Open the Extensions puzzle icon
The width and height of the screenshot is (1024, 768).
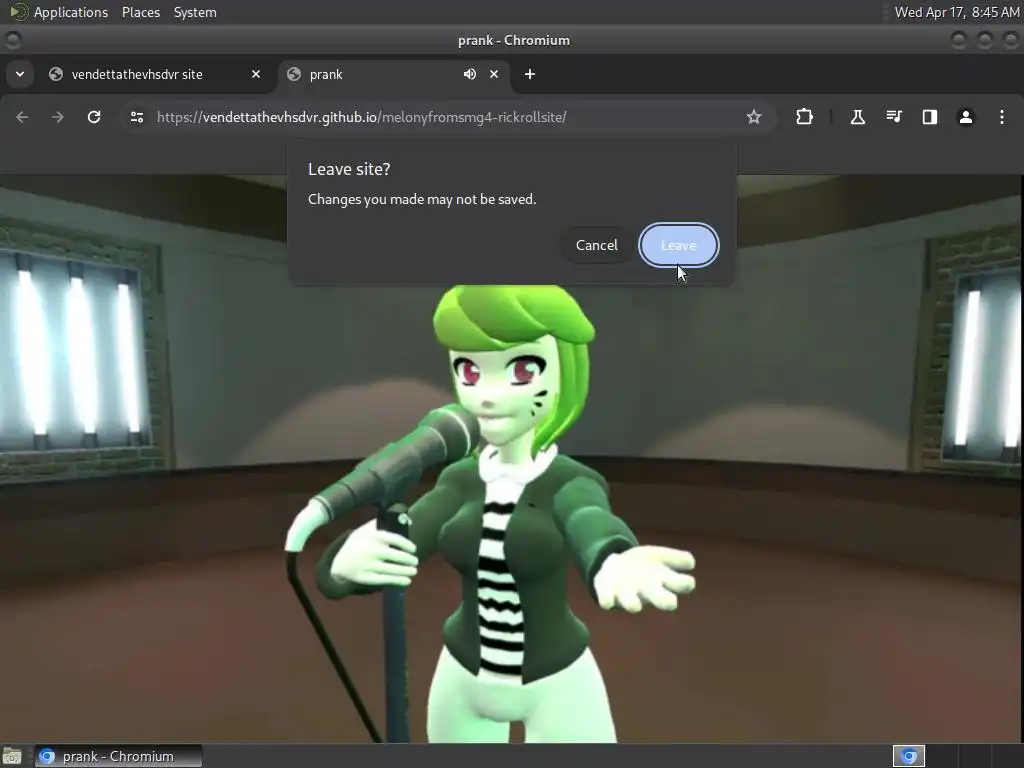coord(805,117)
